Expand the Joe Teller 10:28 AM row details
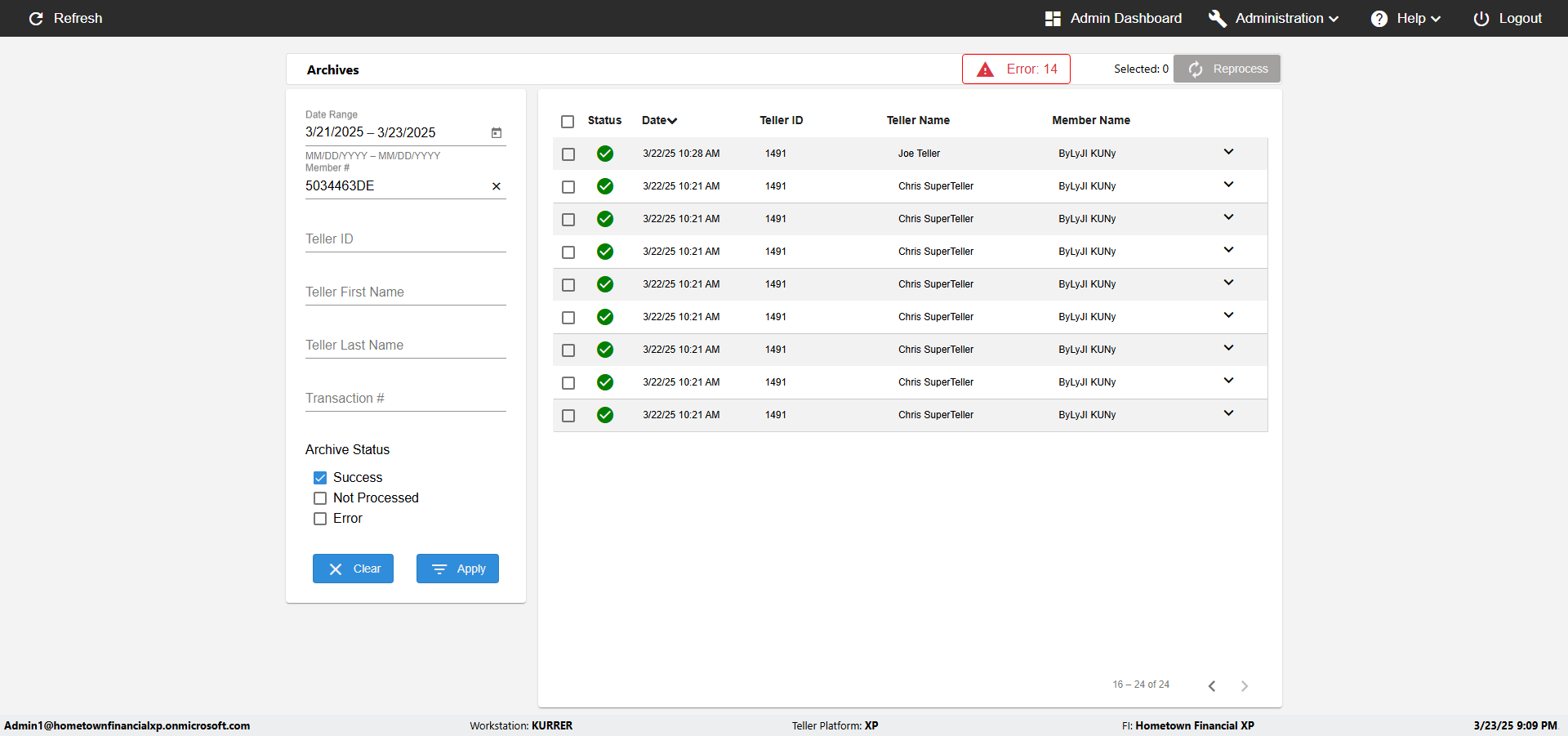 1228,152
